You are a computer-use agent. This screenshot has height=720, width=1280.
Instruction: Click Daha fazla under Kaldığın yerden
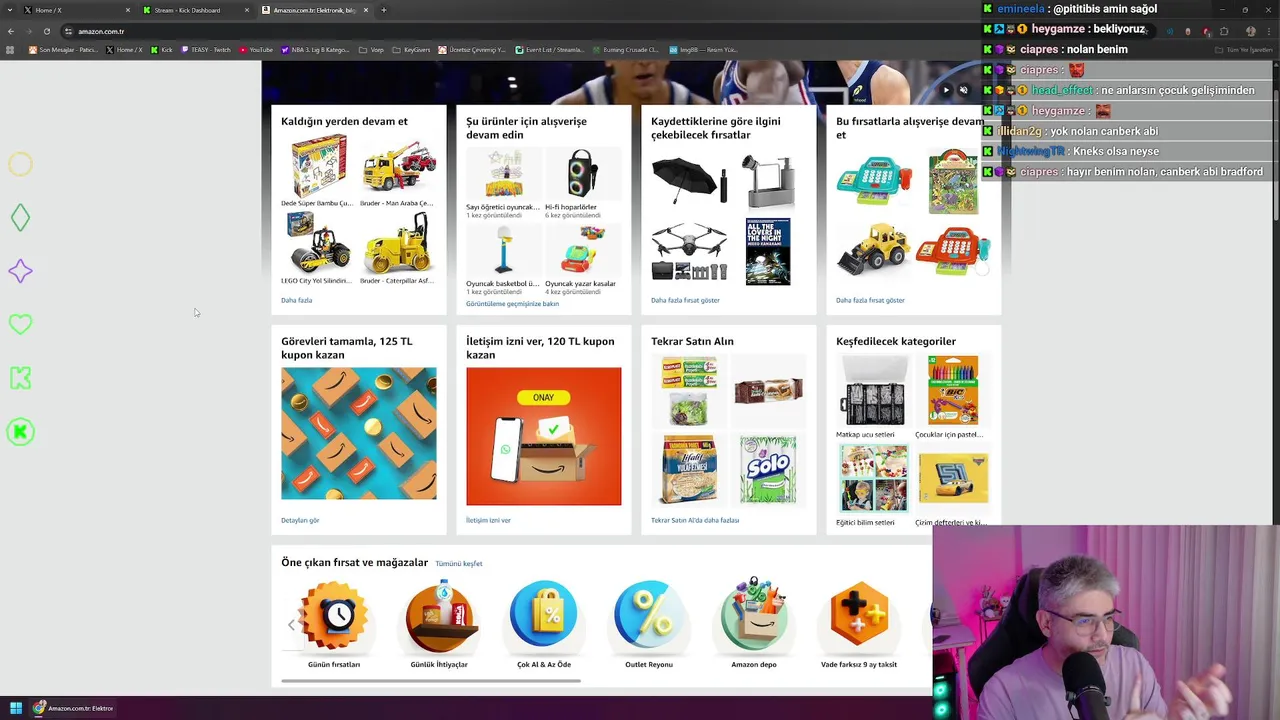point(296,300)
